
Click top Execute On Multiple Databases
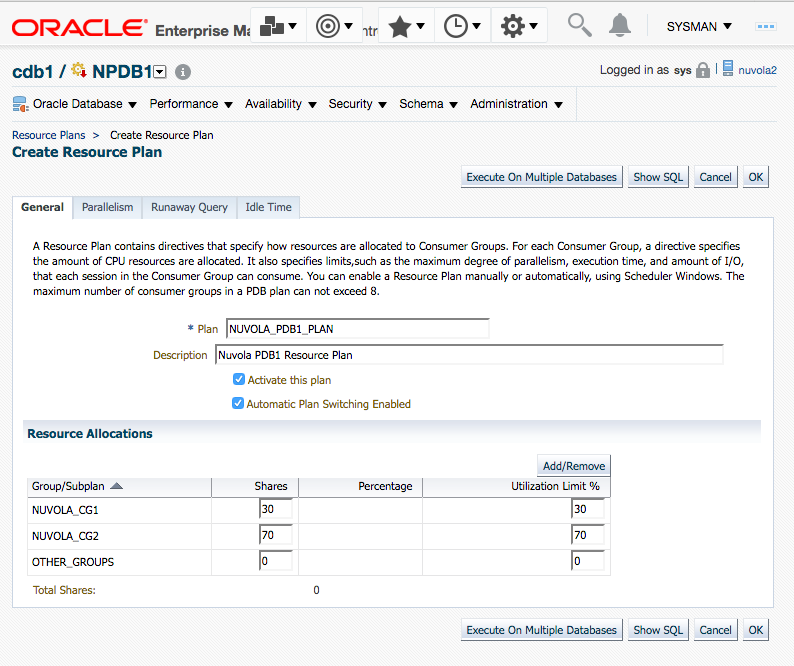(x=541, y=177)
